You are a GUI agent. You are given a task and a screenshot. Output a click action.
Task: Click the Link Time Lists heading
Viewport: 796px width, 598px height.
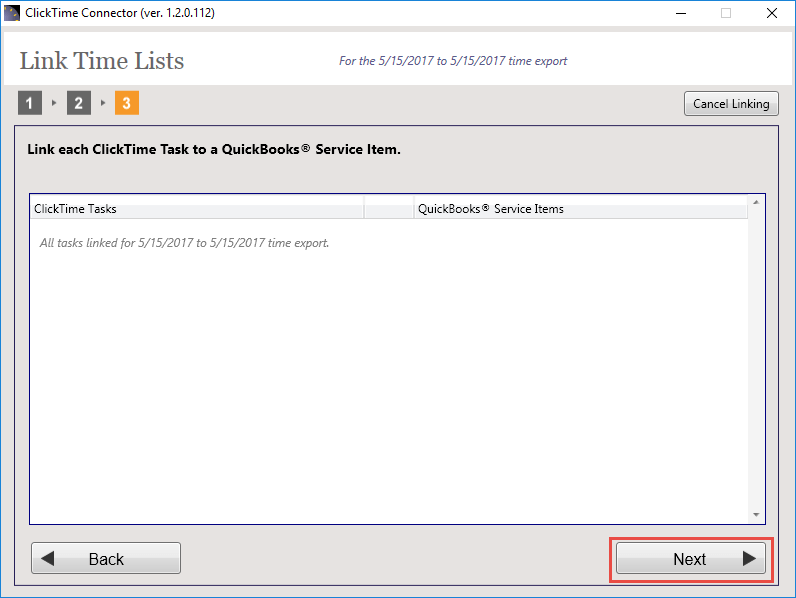pos(102,61)
